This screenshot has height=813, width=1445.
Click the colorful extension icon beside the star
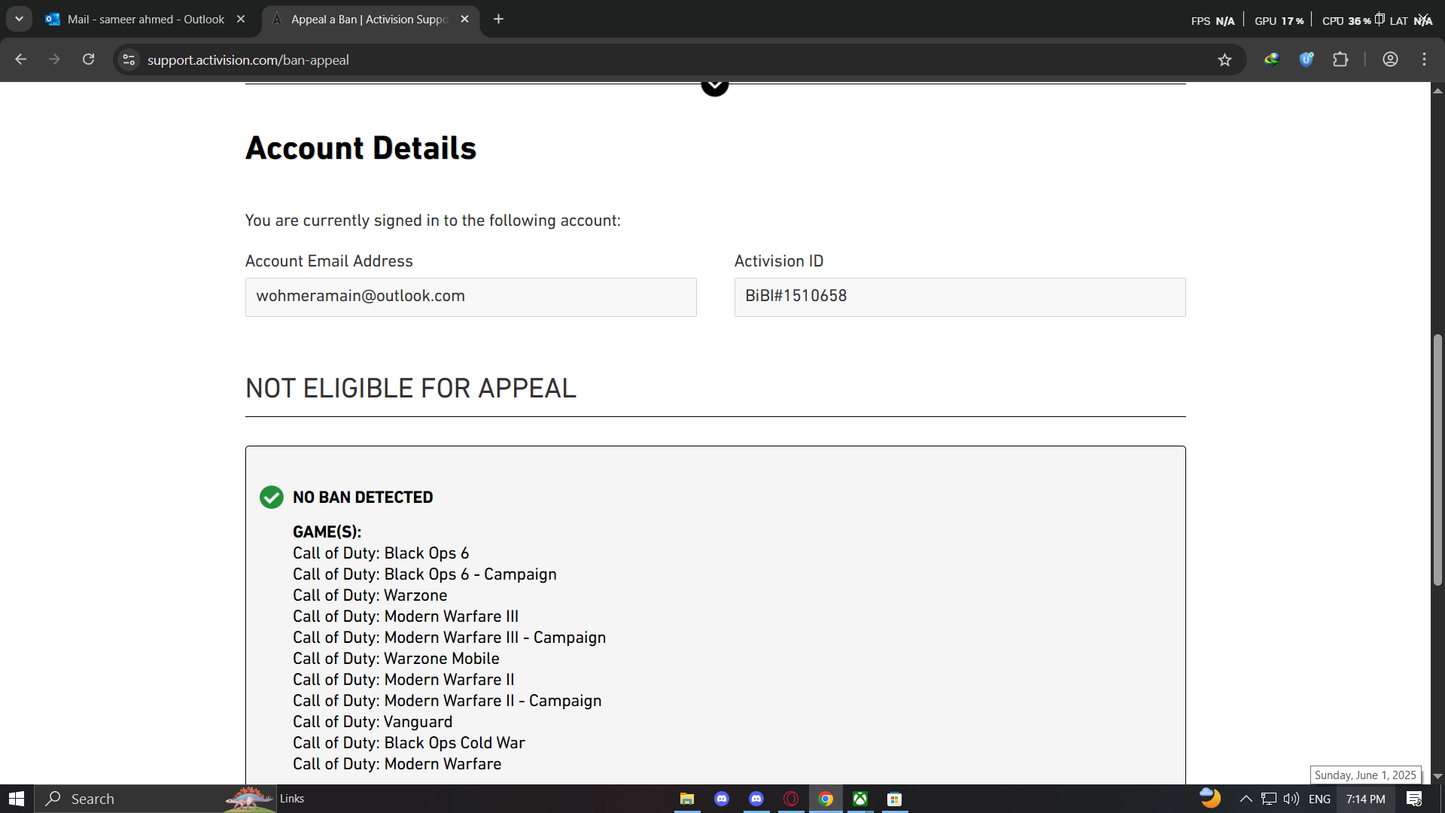pos(1272,60)
